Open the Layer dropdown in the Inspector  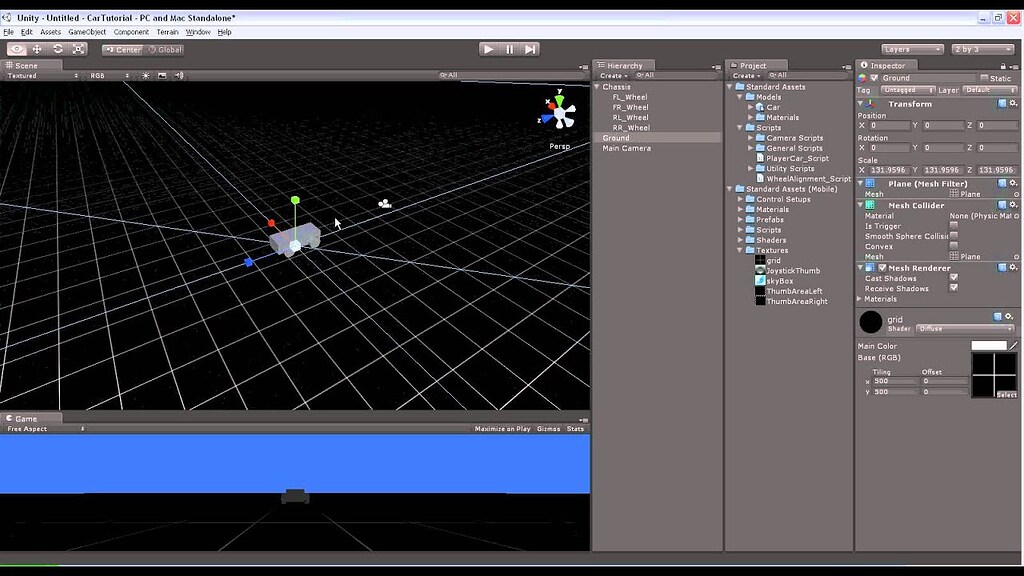990,90
